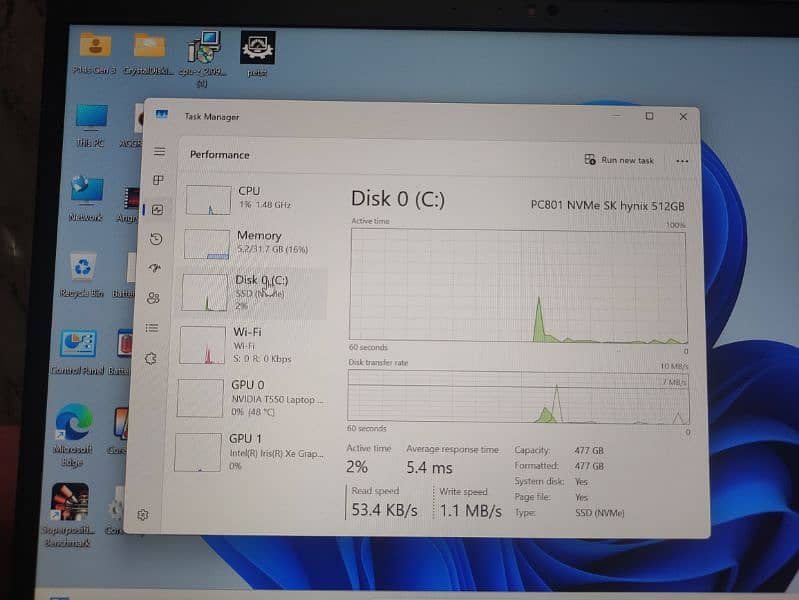This screenshot has height=600, width=799.
Task: Select the user folder with person icon on desktop
Action: [x=95, y=53]
